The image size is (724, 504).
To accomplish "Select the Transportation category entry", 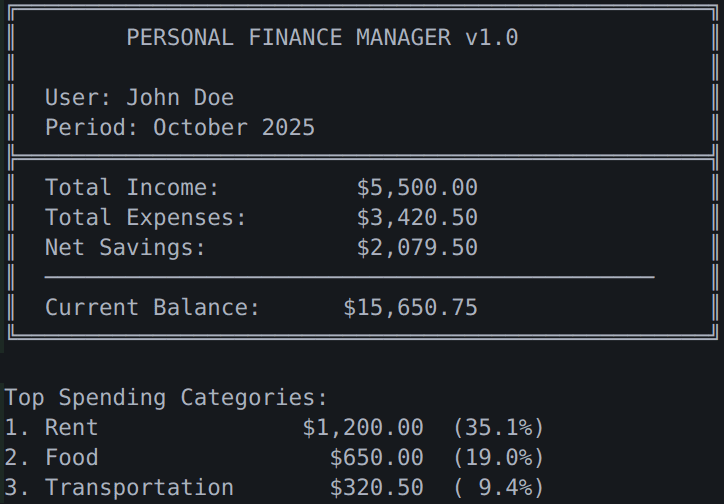I will pos(139,488).
